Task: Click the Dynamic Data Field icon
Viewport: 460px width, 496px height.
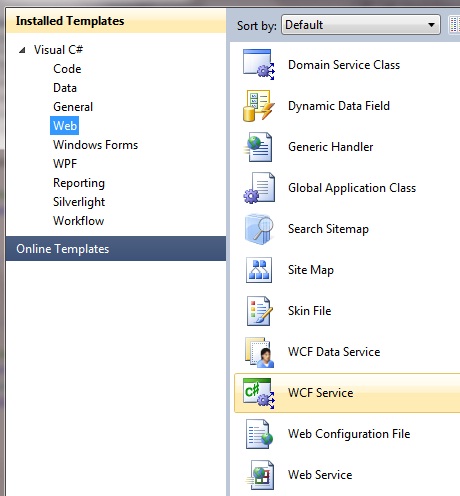Action: (x=259, y=106)
